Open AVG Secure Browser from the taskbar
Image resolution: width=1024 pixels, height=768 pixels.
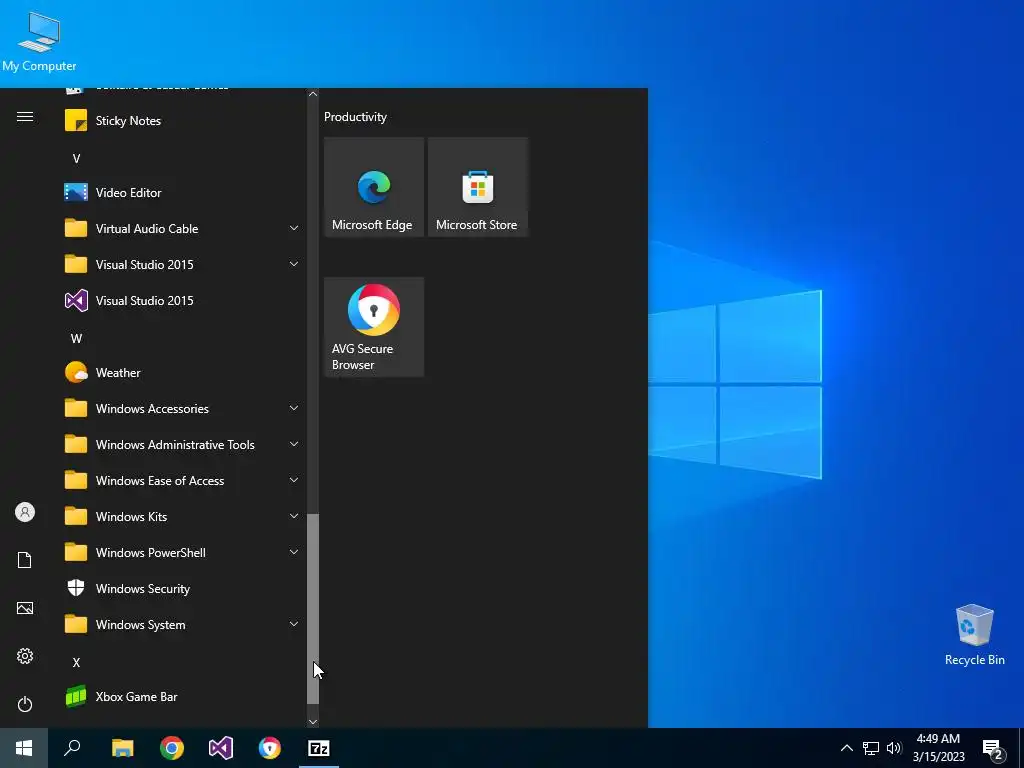pyautogui.click(x=269, y=748)
